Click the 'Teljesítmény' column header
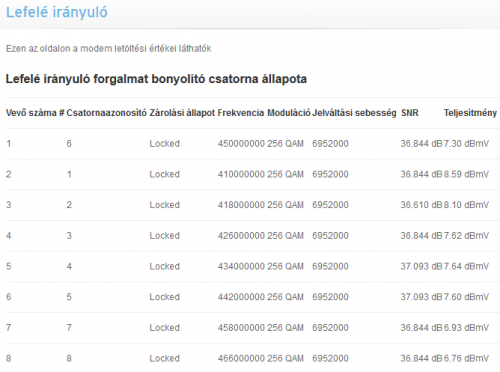Screen dimensions: 500x372 tap(470, 113)
